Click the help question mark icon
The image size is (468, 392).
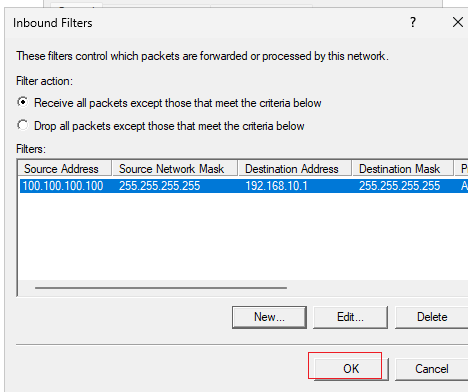[413, 22]
